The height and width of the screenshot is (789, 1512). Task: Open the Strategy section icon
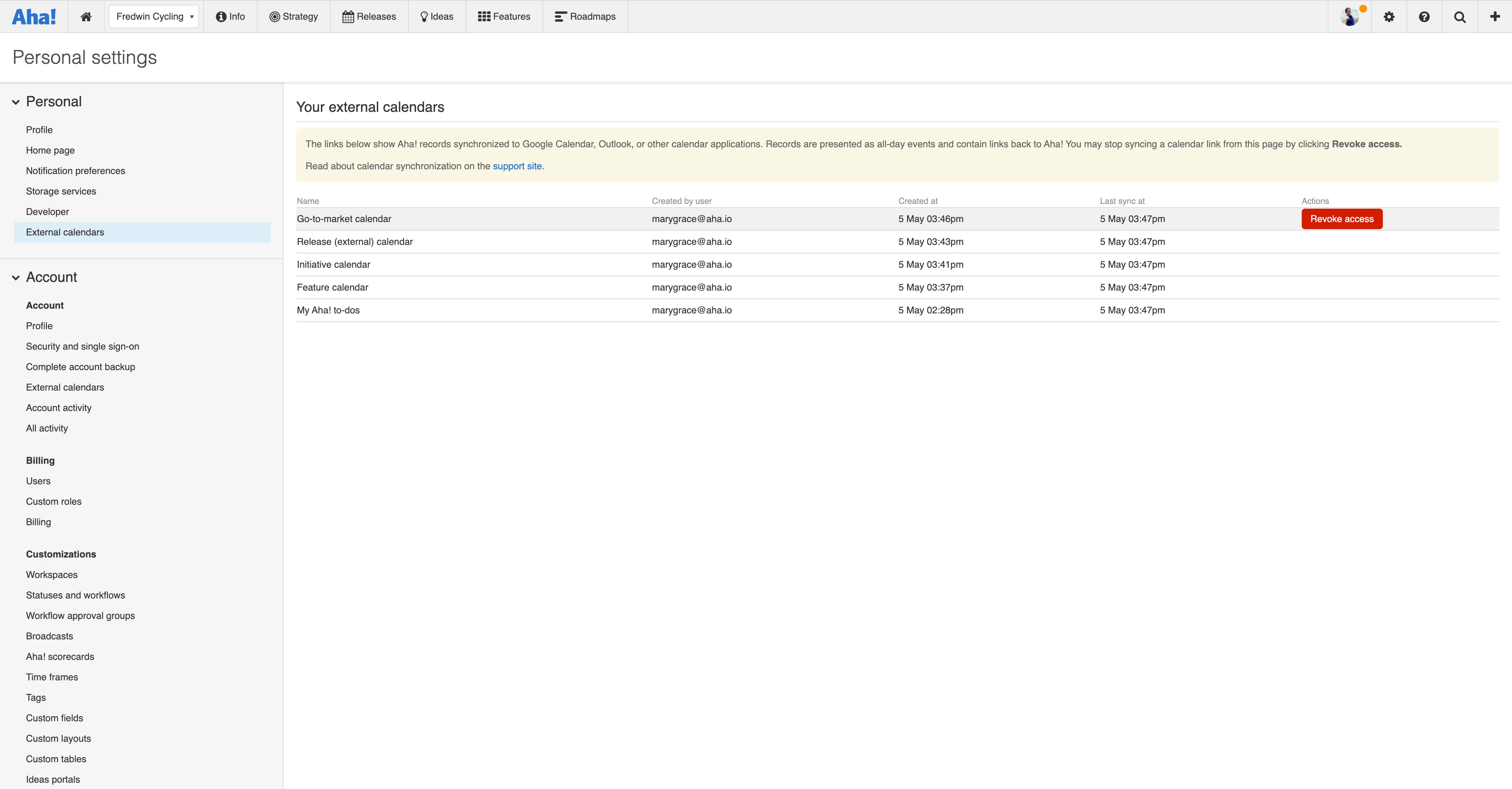pos(274,16)
